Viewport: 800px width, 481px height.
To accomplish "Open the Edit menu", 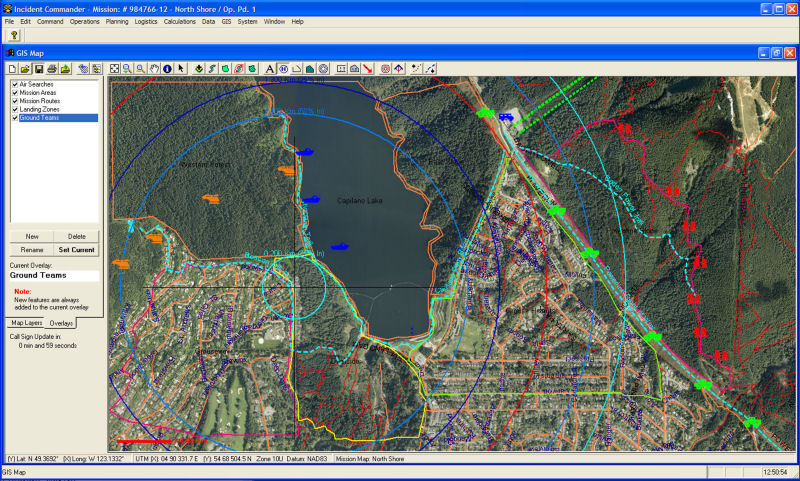I will pyautogui.click(x=26, y=21).
